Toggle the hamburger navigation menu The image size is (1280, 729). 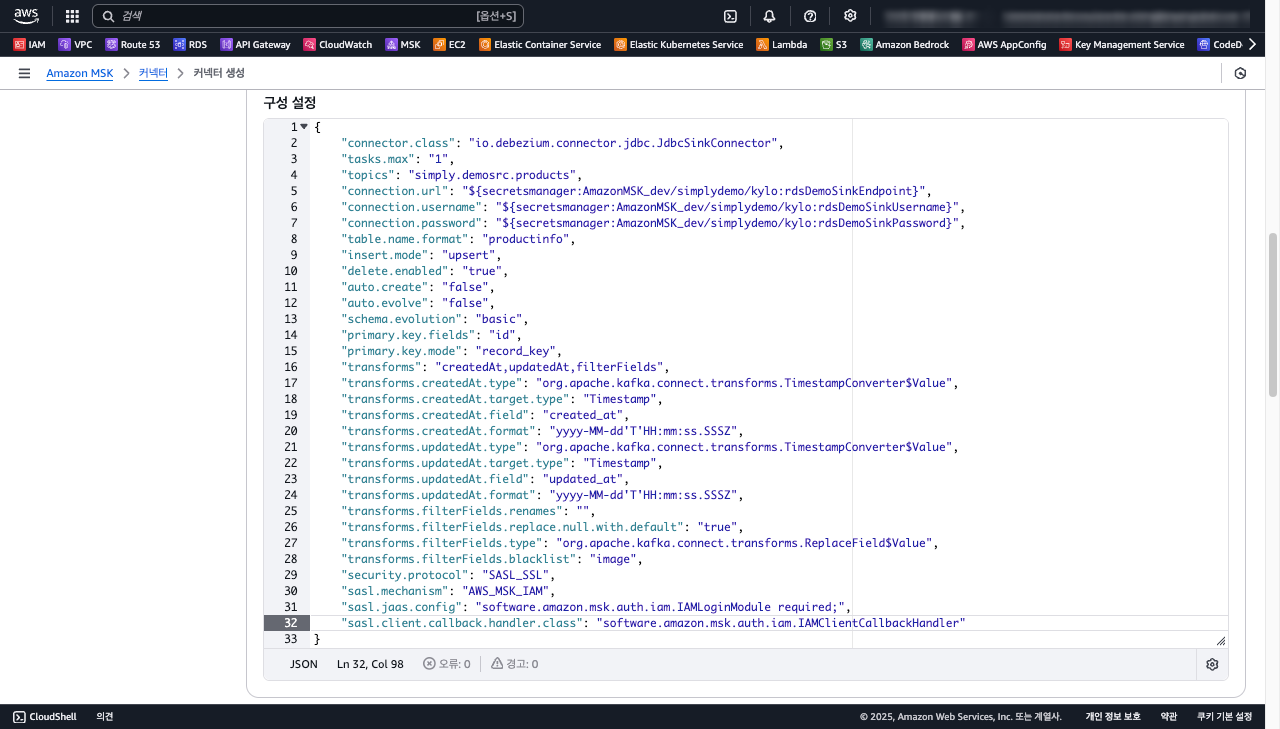(24, 73)
